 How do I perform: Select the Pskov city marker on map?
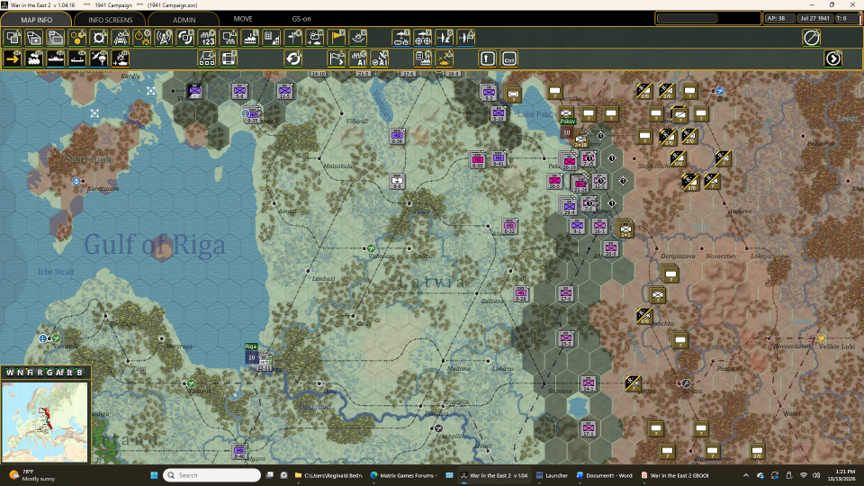(x=567, y=129)
